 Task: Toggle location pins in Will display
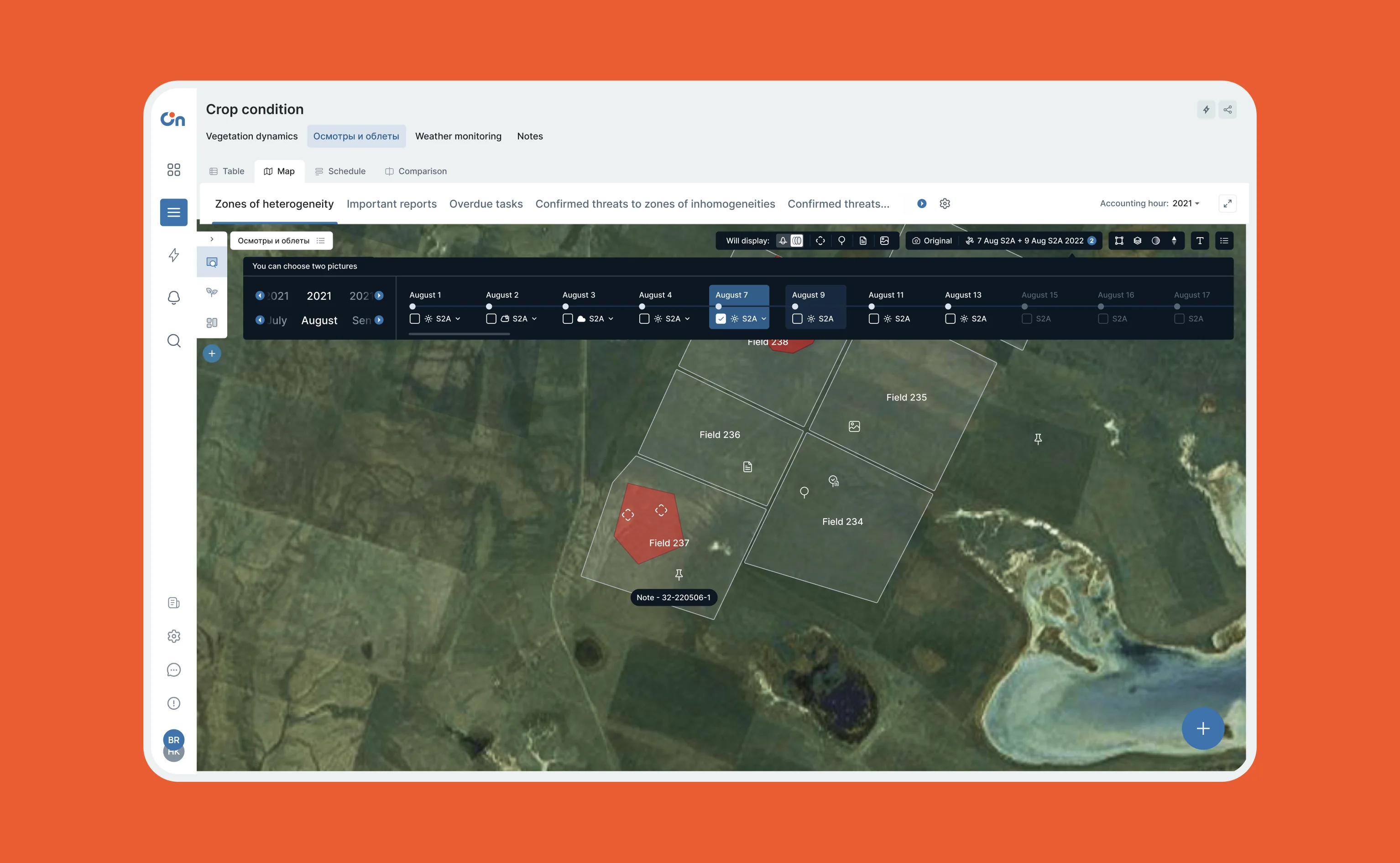tap(841, 241)
